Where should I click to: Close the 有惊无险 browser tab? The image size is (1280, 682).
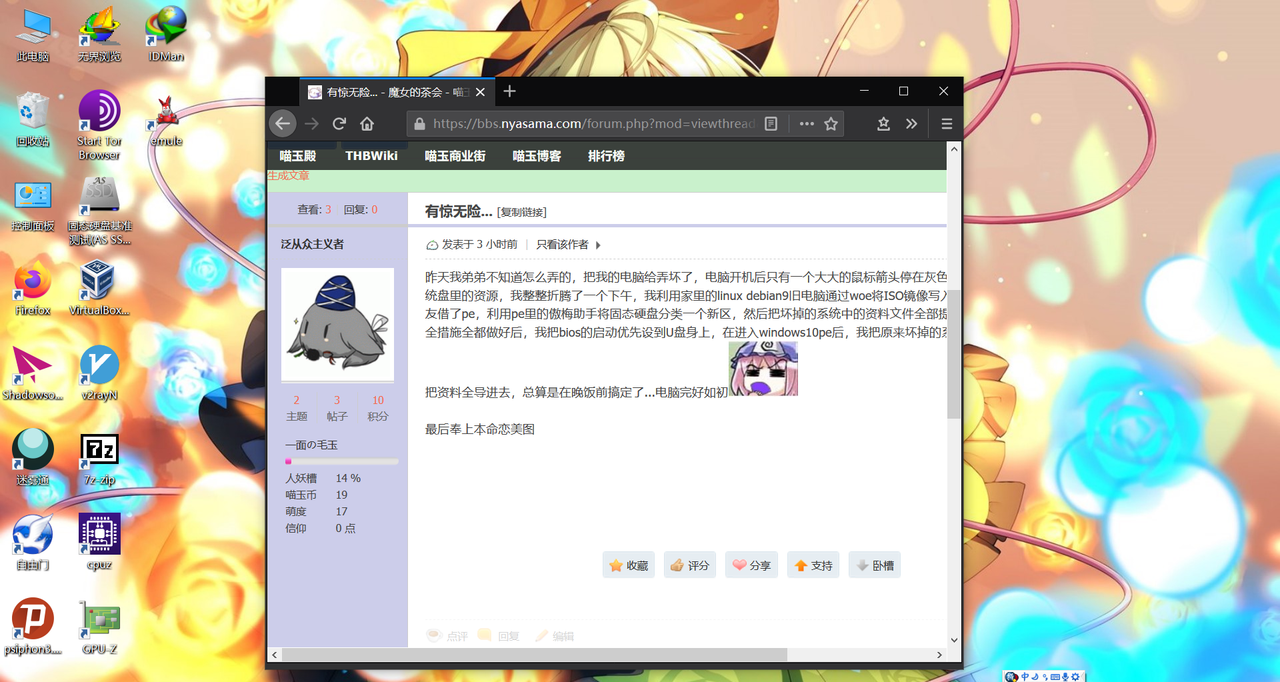coord(480,92)
